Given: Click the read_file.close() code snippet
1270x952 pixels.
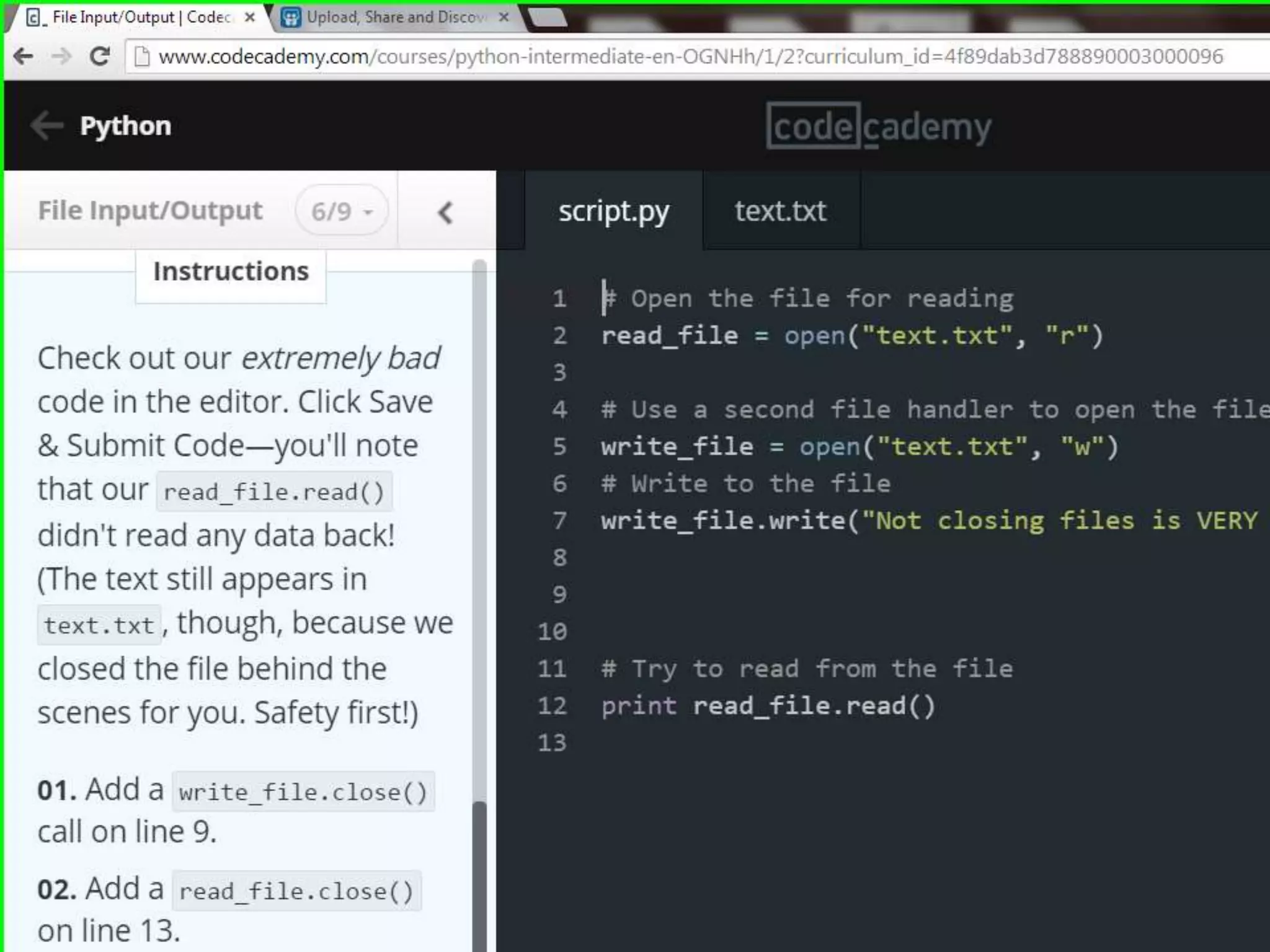Looking at the screenshot, I should (x=296, y=891).
